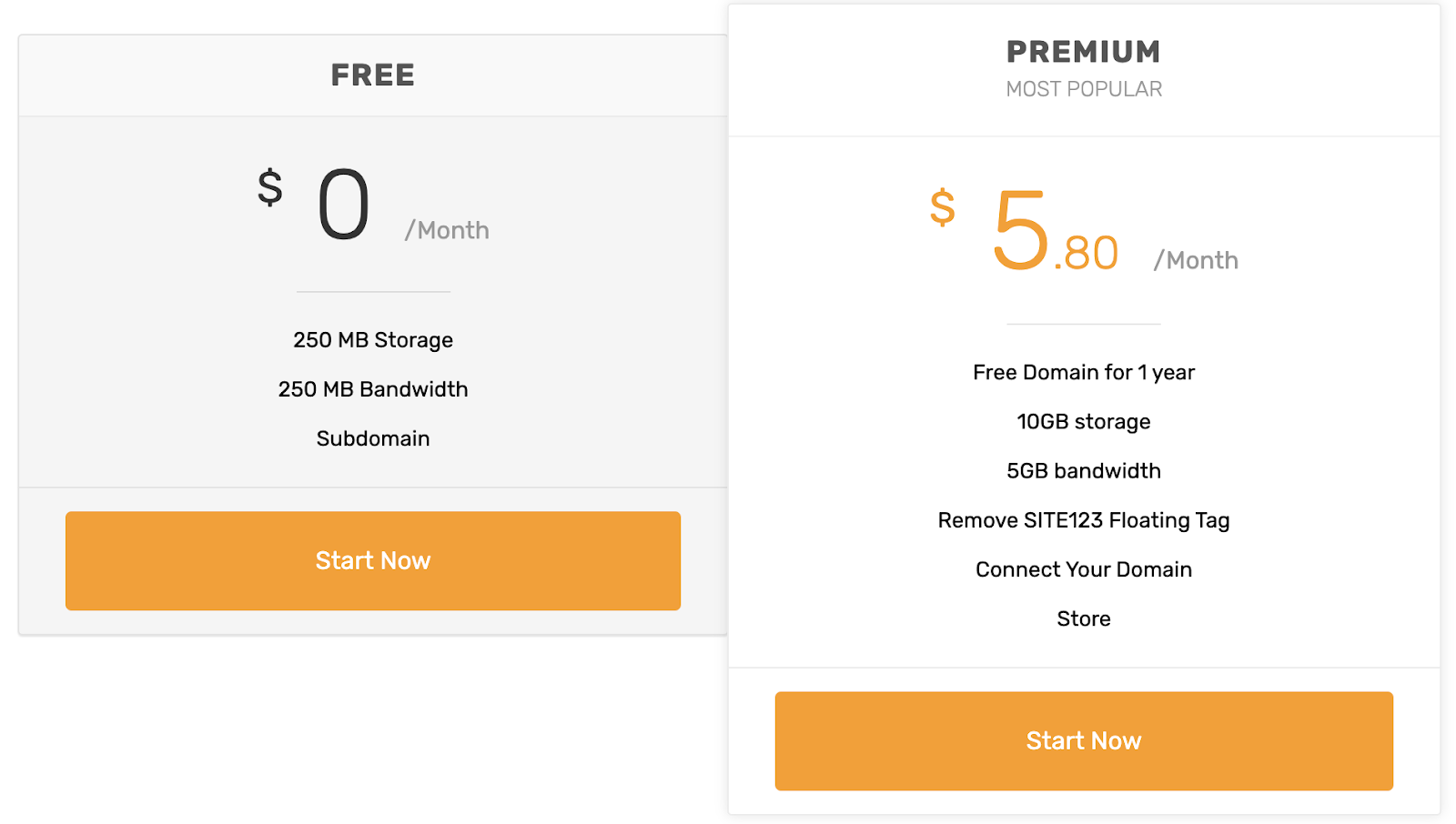Click Remove SITE123 Floating Tag feature

[x=1083, y=520]
